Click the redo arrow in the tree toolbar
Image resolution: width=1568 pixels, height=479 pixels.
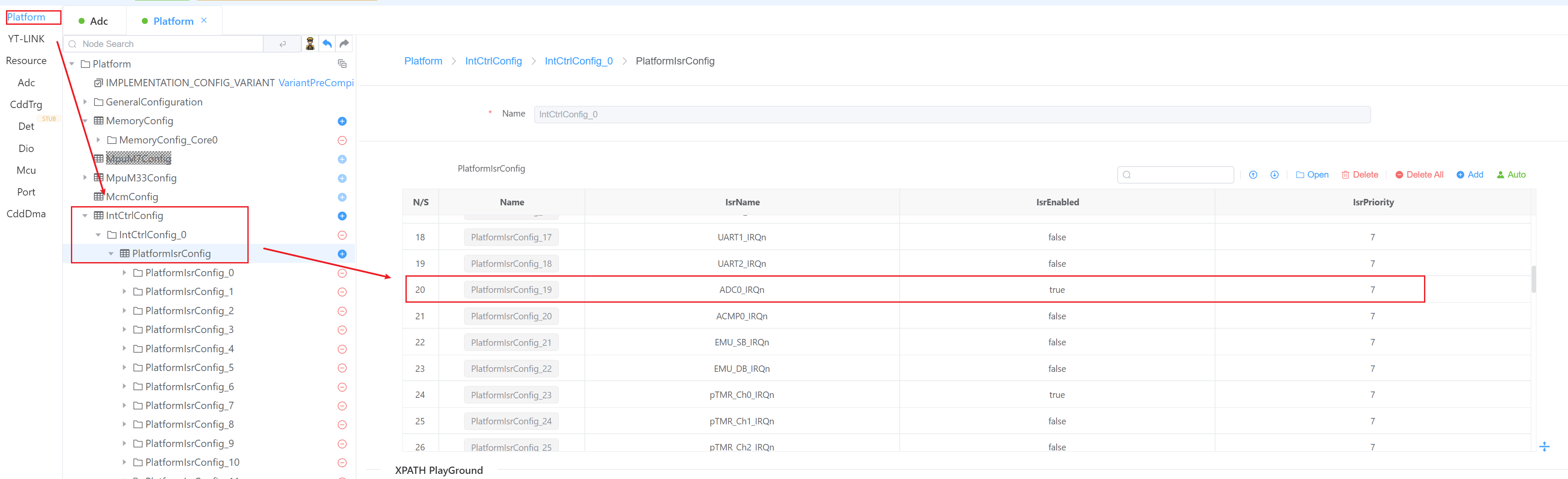344,44
